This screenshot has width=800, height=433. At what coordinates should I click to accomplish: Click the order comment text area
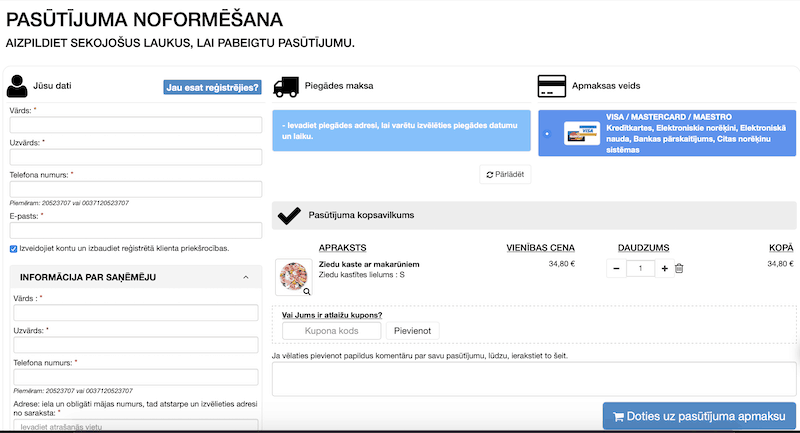(534, 378)
